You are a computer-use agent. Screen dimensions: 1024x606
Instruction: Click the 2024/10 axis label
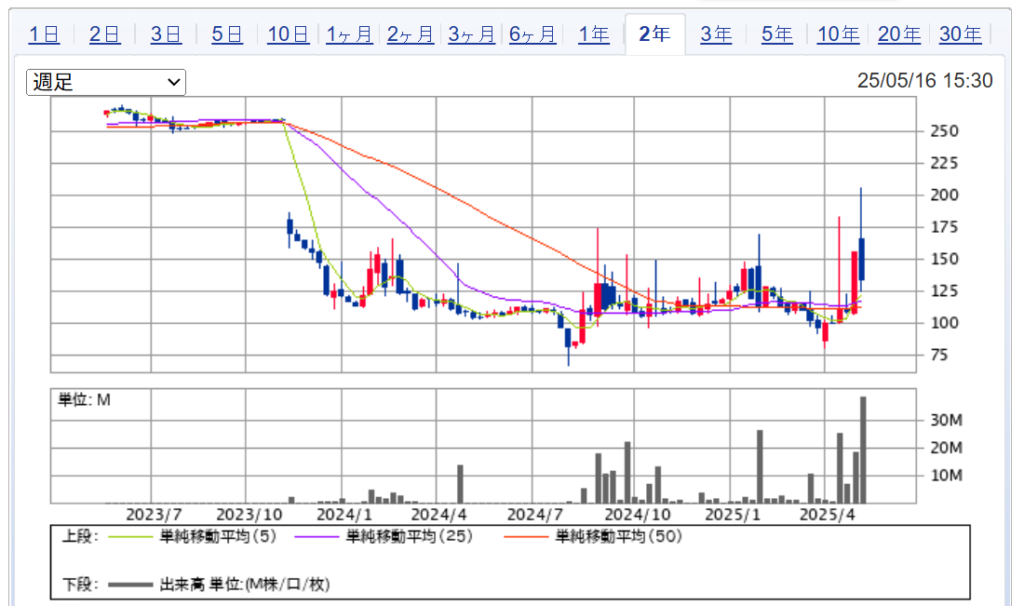tap(637, 515)
